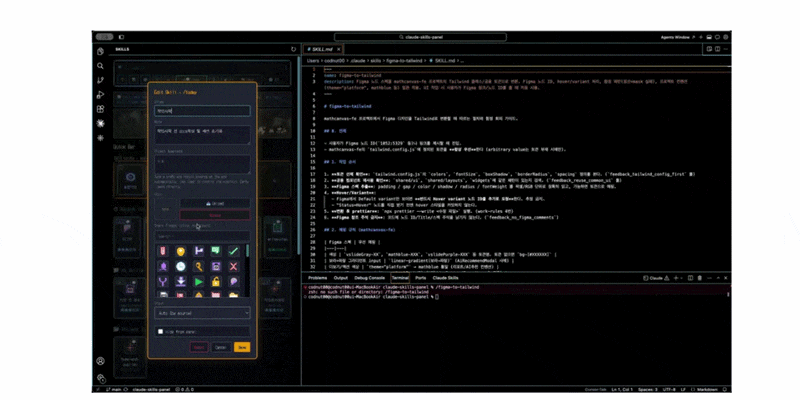Pick the lavender speech balloon icon
Screen dimensions: 800x400
click(x=234, y=282)
